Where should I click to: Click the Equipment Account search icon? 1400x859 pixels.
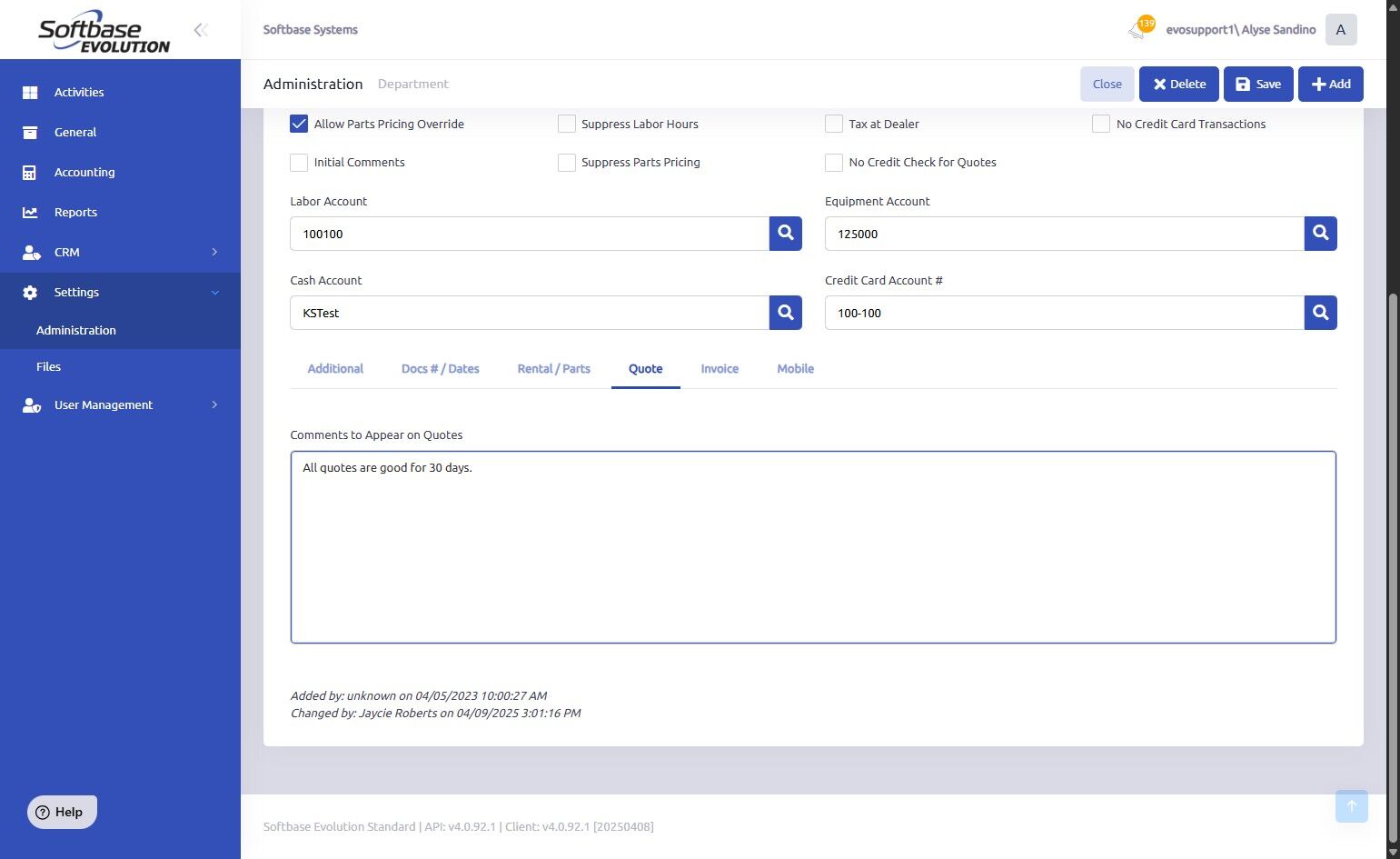pyautogui.click(x=1321, y=234)
